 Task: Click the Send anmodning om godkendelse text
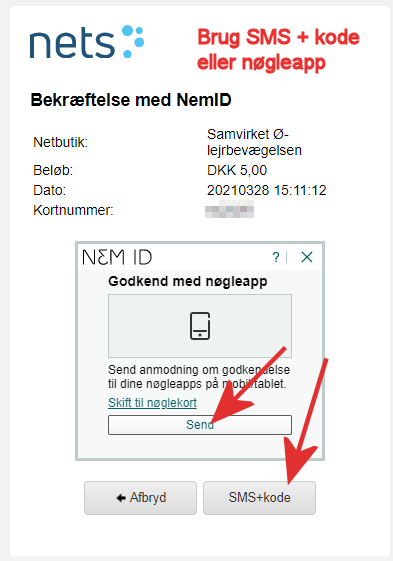[199, 376]
